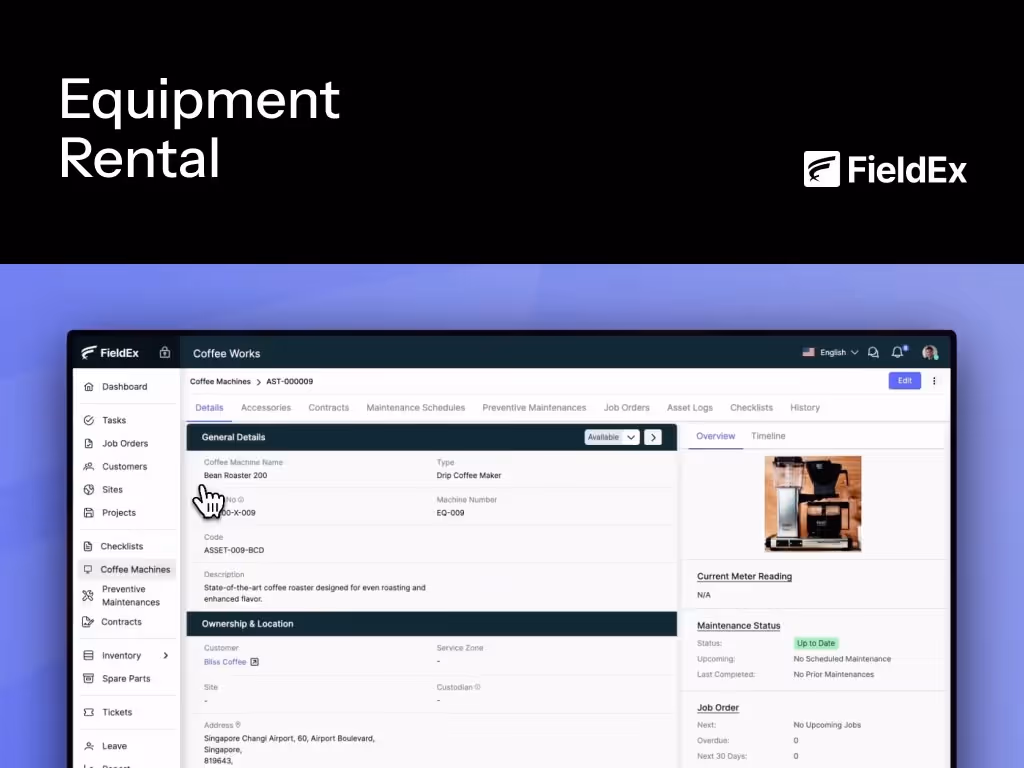Click the Preventive Maintenances tools icon
The height and width of the screenshot is (768, 1024).
88,596
